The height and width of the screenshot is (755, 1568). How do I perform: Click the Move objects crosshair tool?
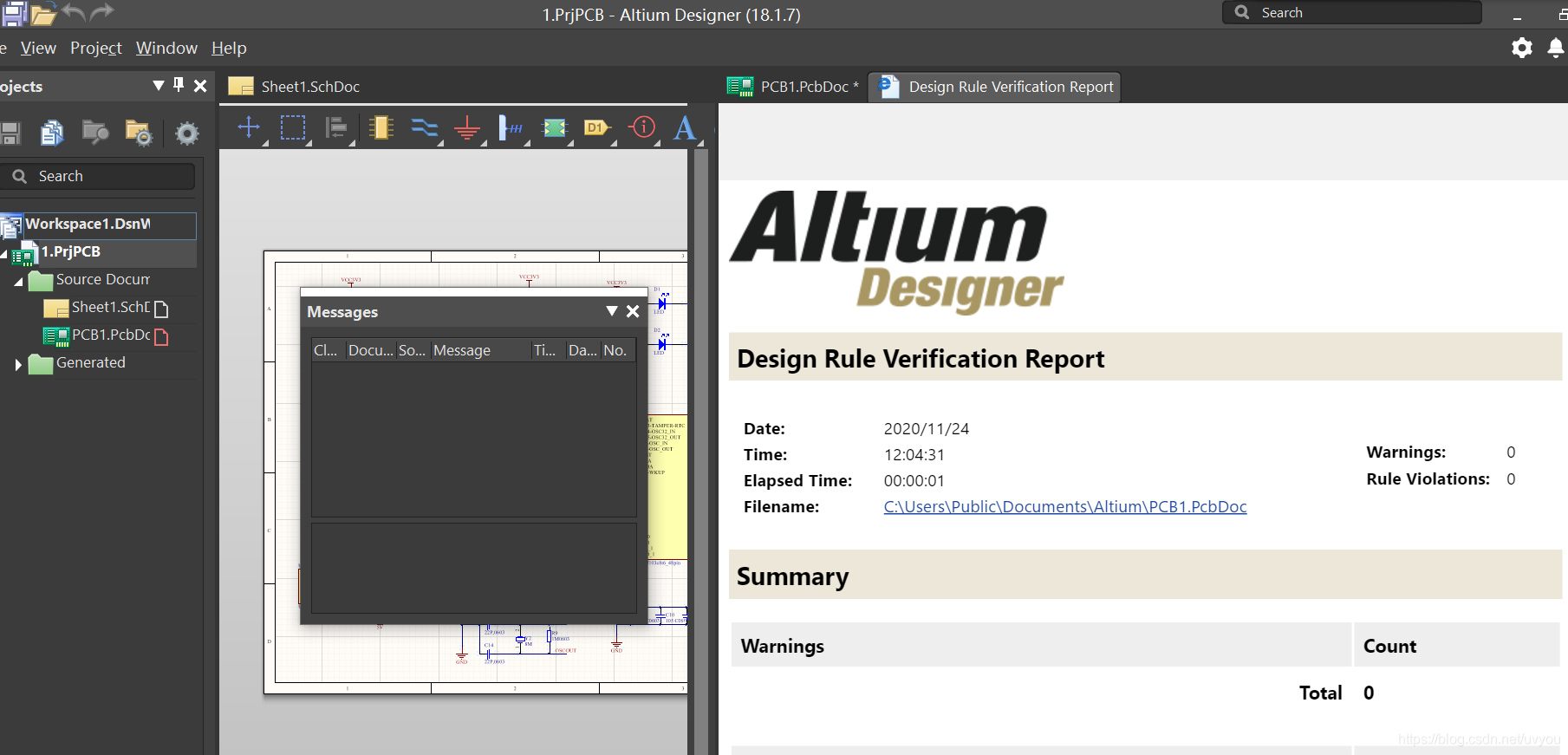pyautogui.click(x=249, y=127)
